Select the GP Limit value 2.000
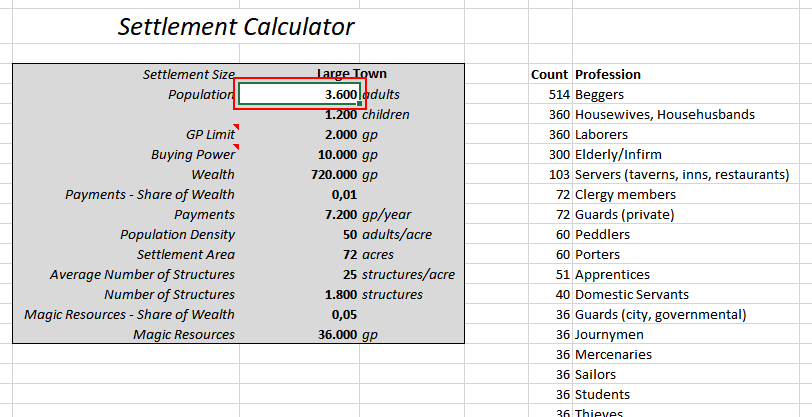 300,135
